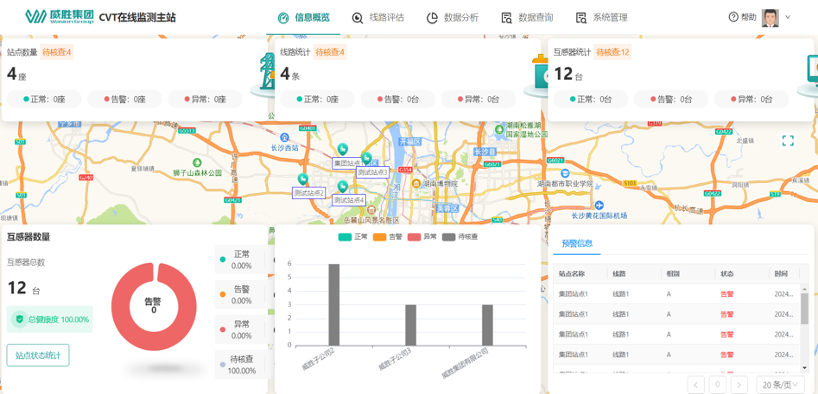818x394 pixels.
Task: Select the 预警信息 tab
Action: coord(577,243)
